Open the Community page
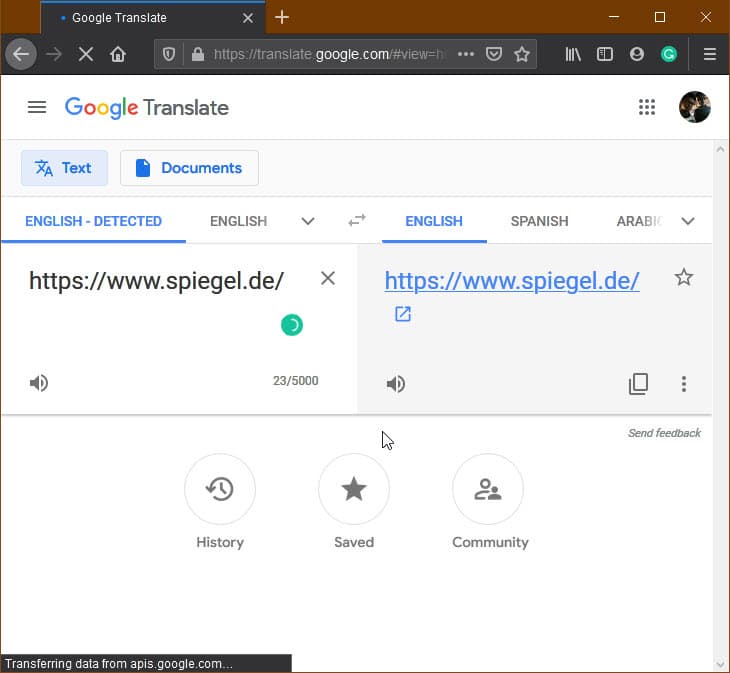 point(488,489)
